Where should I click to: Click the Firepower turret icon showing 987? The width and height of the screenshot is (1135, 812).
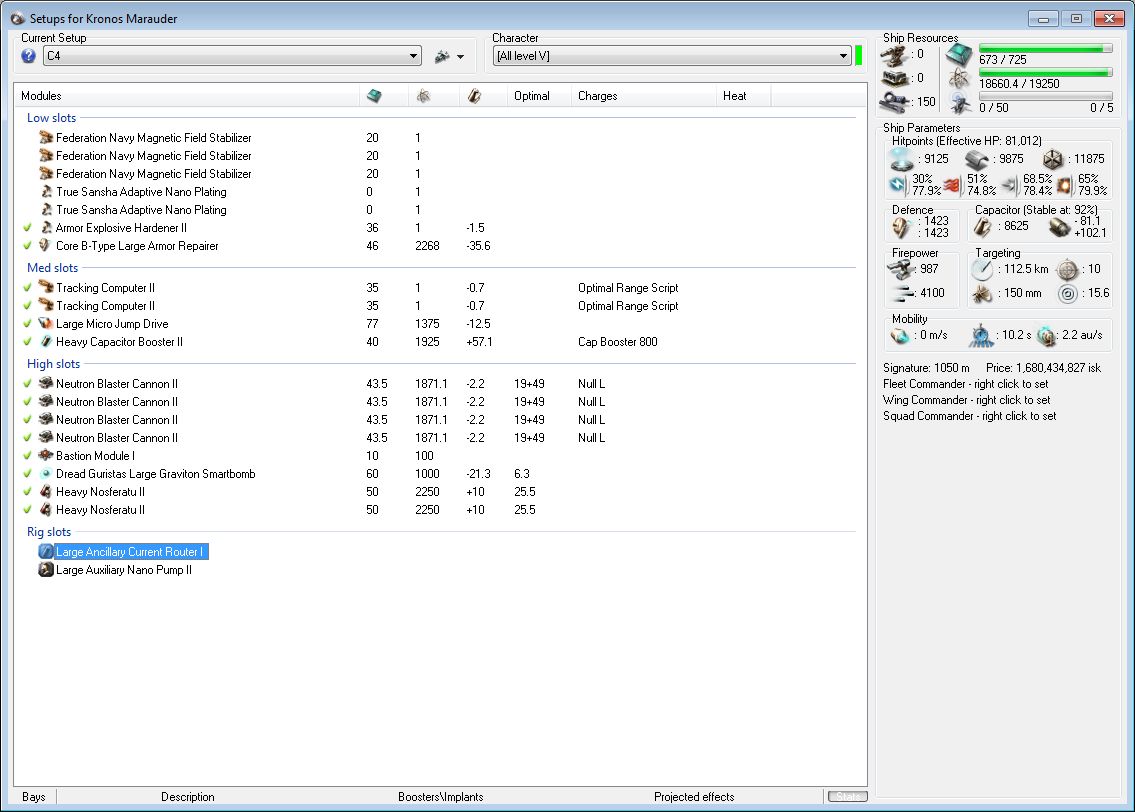(900, 269)
